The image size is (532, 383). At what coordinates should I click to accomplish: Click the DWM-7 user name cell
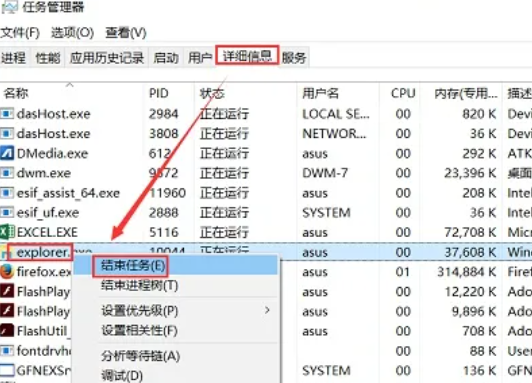coord(325,173)
